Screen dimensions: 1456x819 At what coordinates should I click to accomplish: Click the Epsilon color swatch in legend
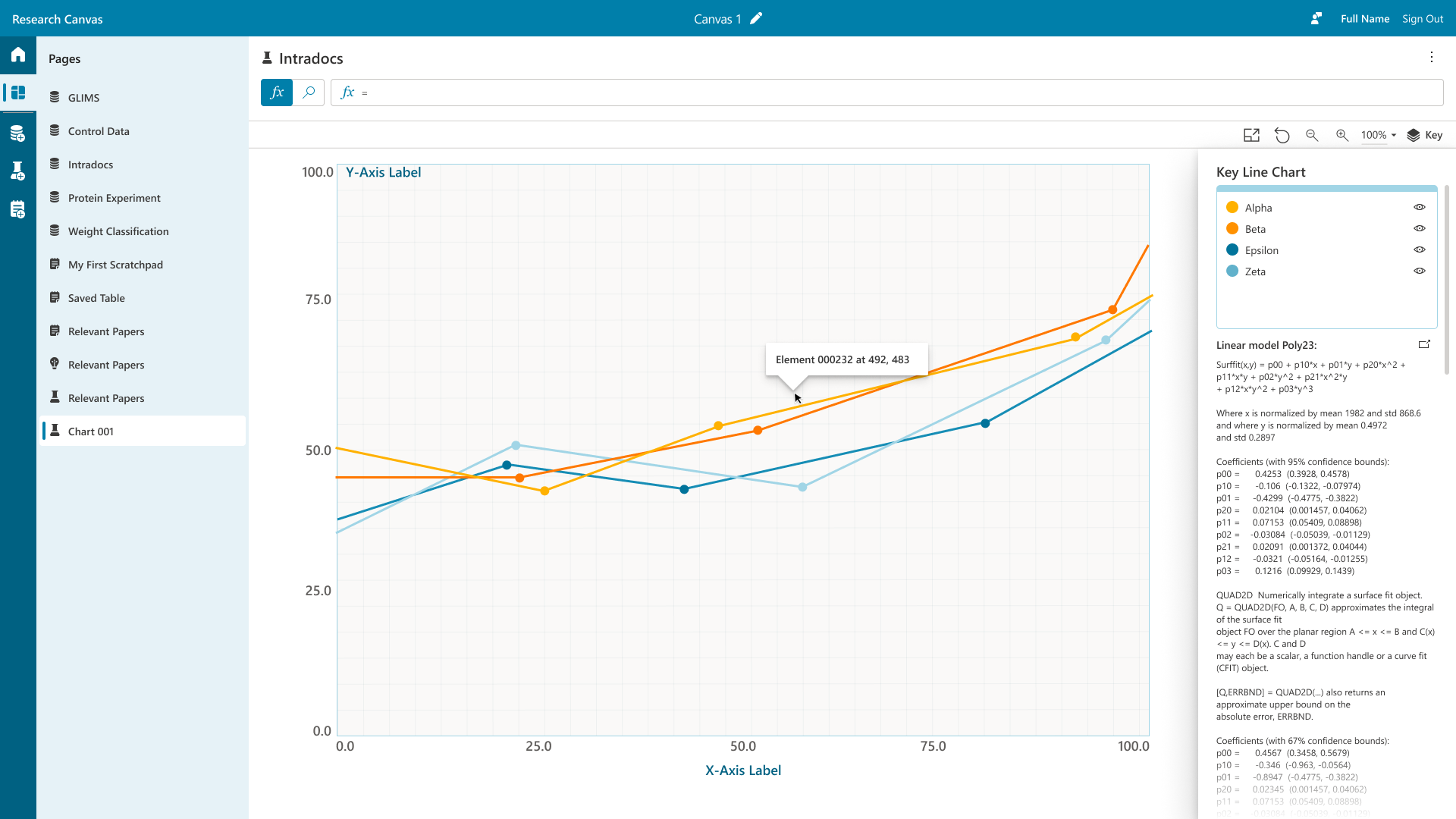1232,249
